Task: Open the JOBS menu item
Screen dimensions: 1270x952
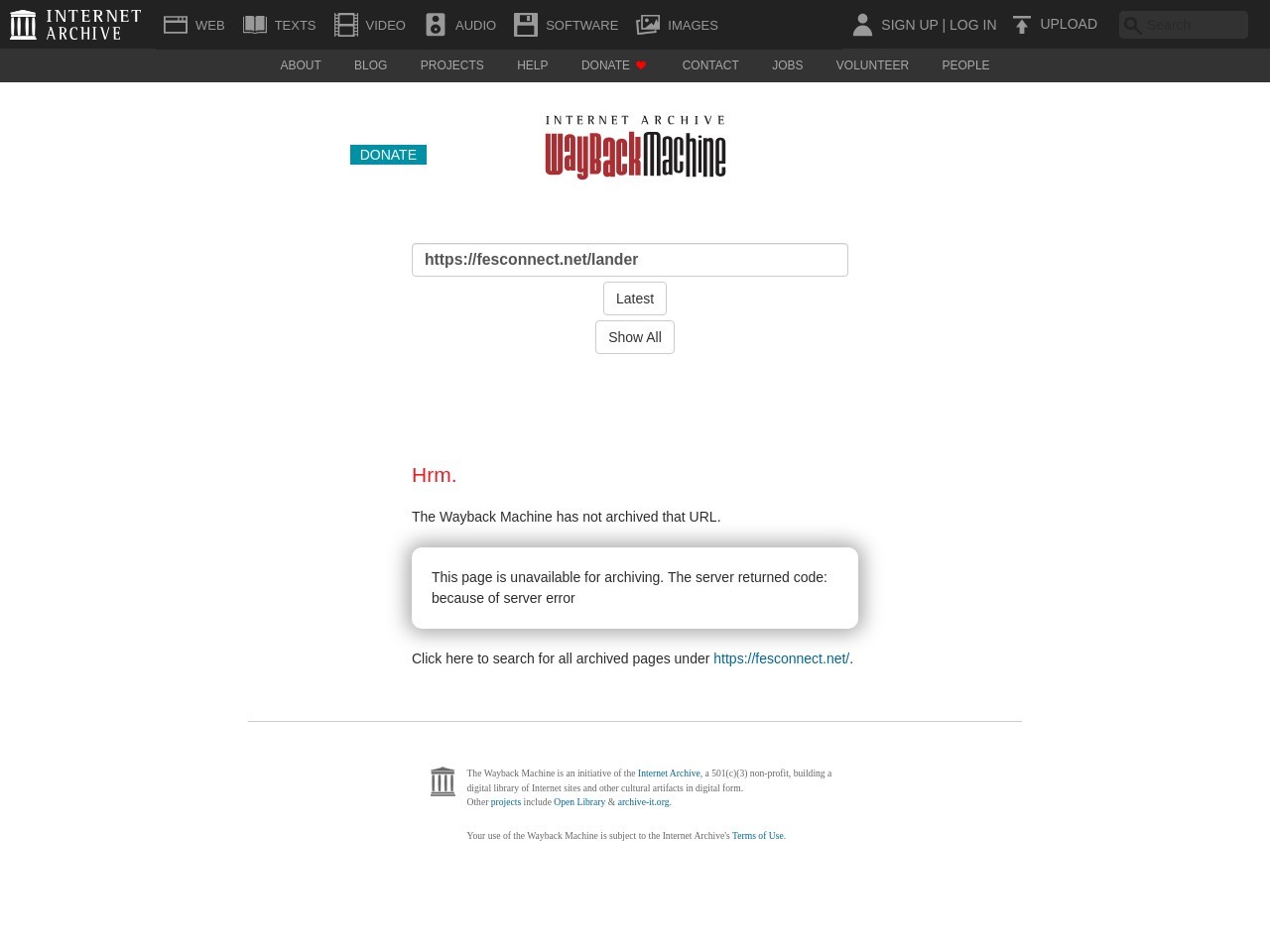Action: pyautogui.click(x=788, y=65)
